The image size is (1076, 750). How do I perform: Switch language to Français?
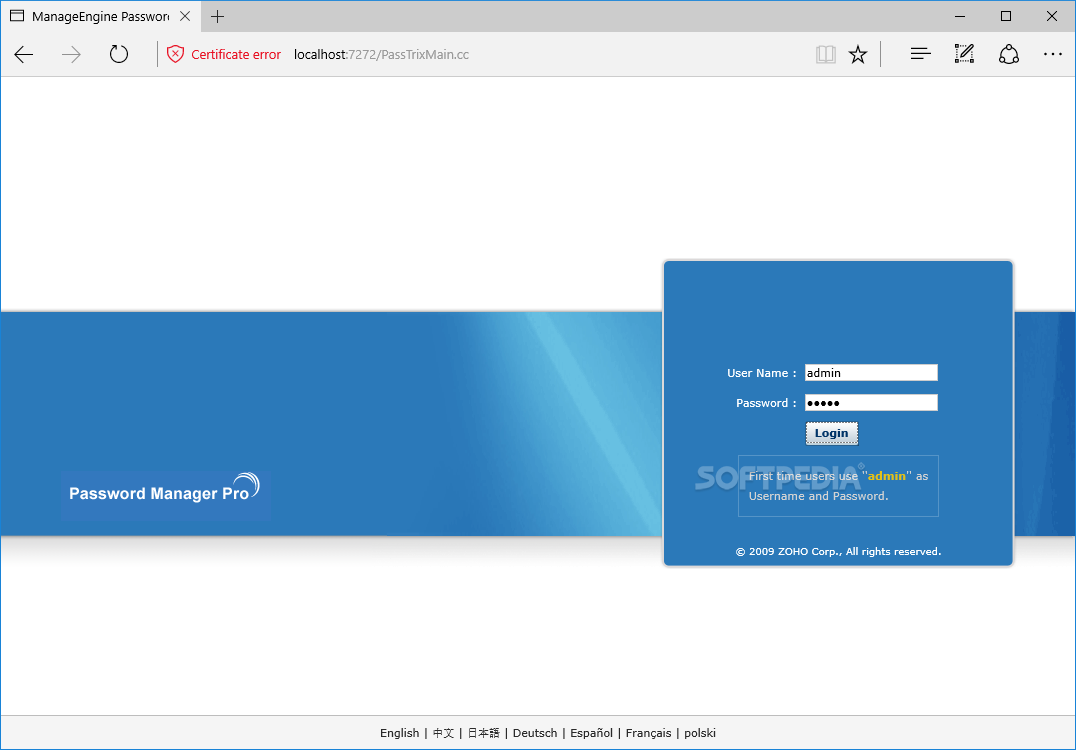(648, 733)
